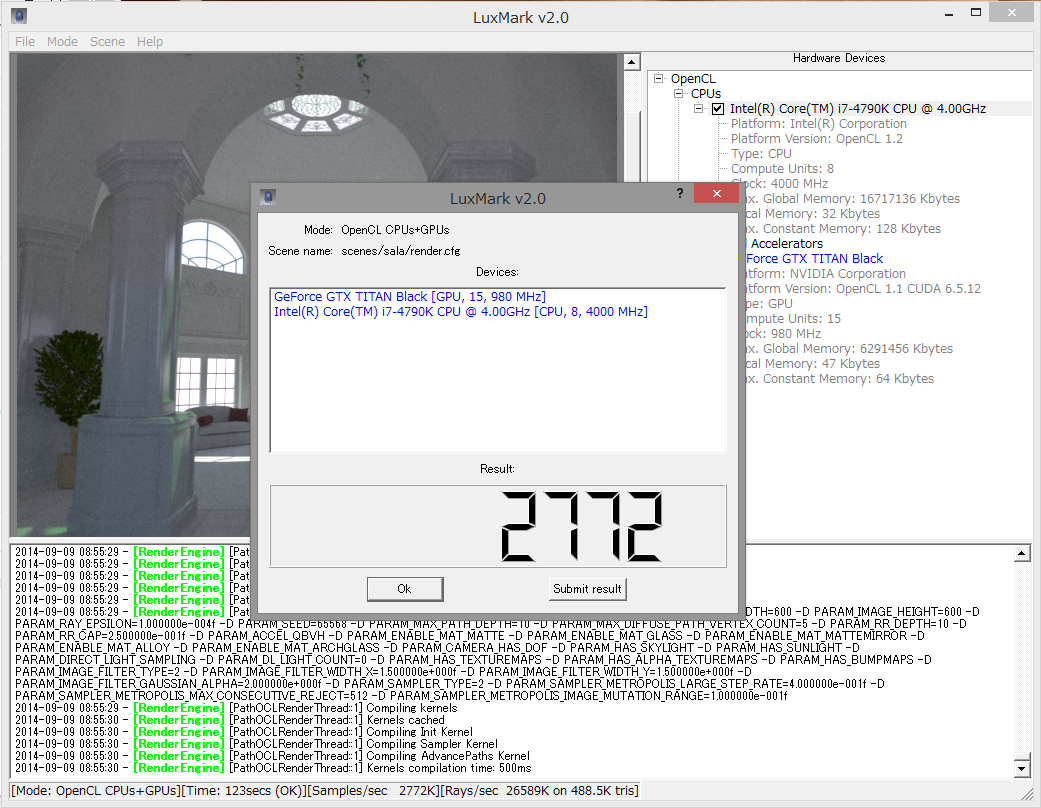Image resolution: width=1041 pixels, height=808 pixels.
Task: Click the log panel scroll up arrow
Action: [x=1022, y=553]
